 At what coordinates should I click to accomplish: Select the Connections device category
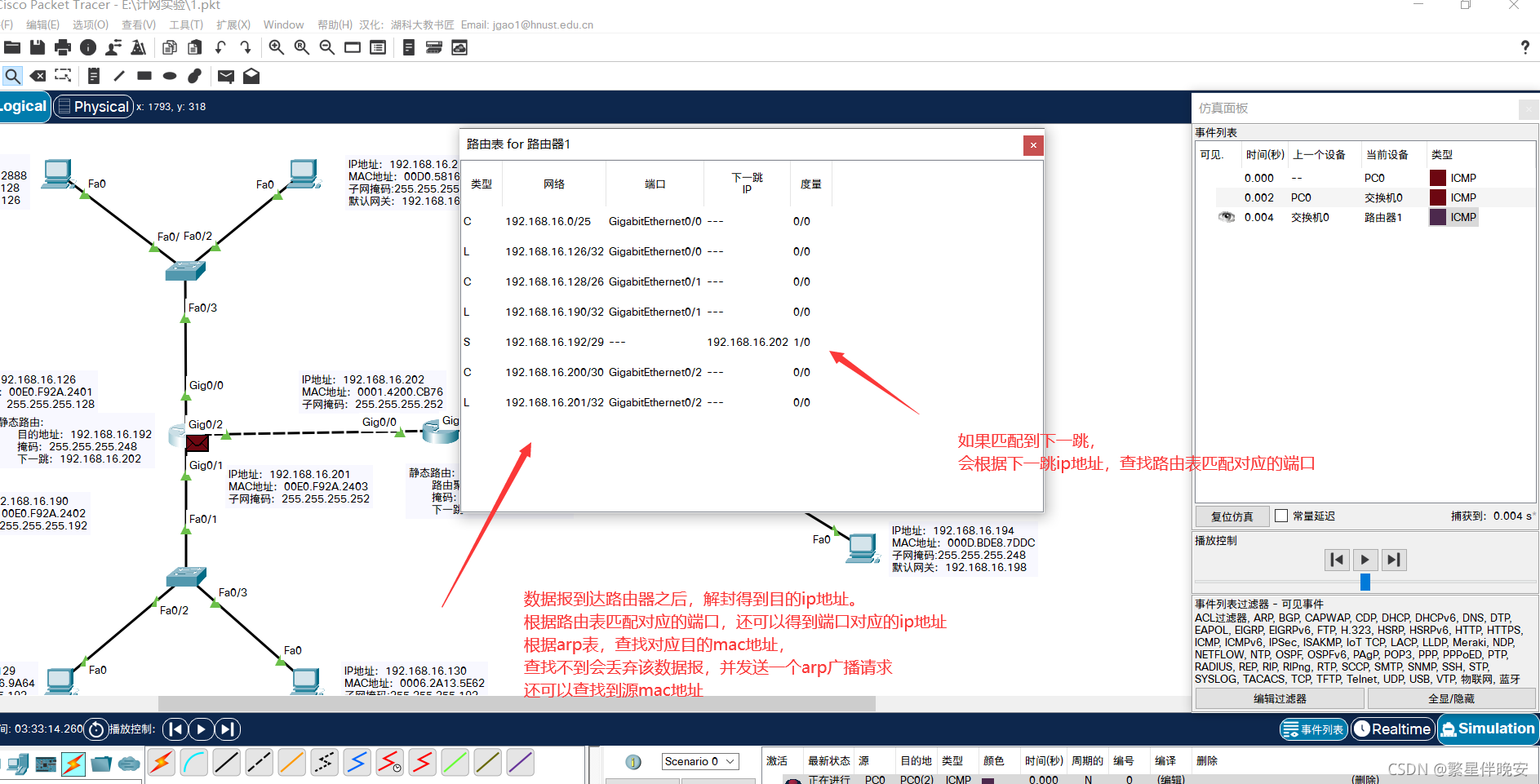(73, 764)
